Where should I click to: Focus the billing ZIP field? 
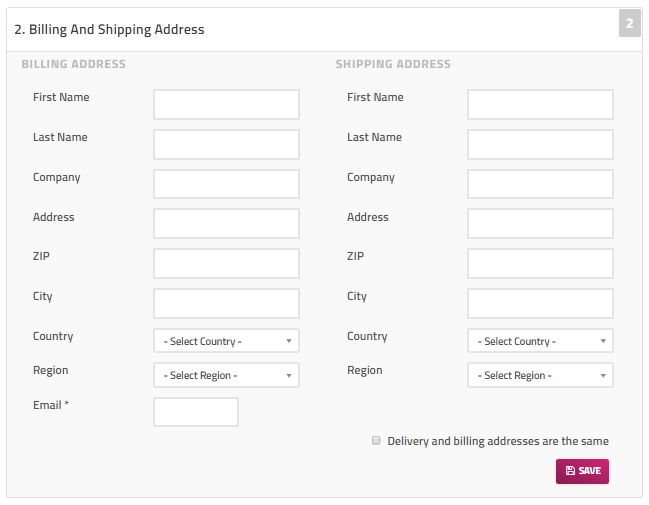[226, 263]
